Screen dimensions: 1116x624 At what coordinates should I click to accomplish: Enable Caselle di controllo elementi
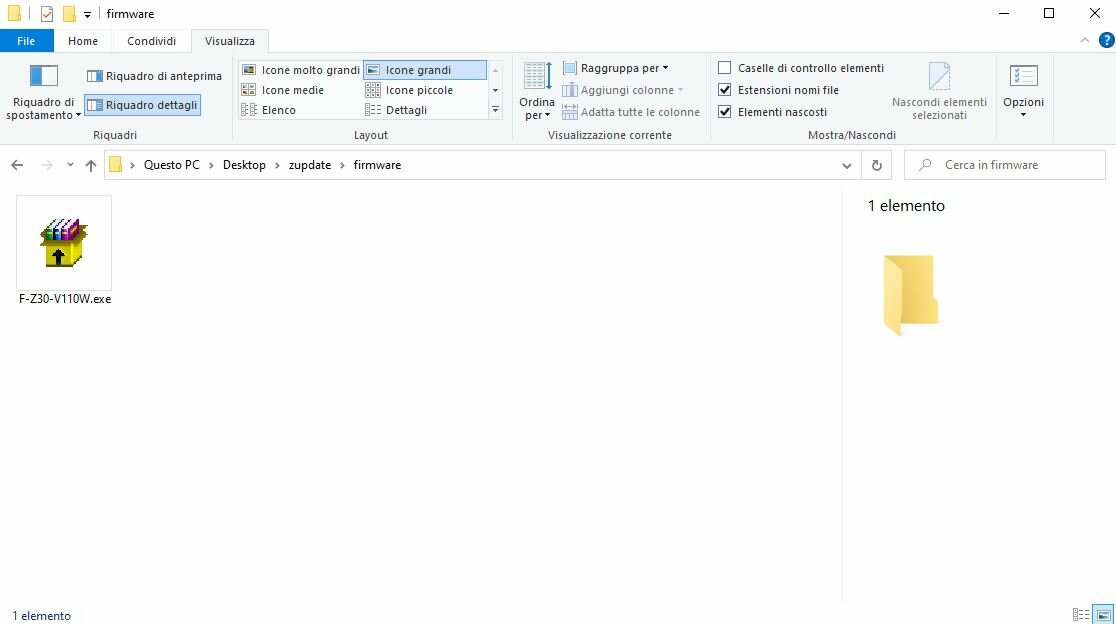725,68
